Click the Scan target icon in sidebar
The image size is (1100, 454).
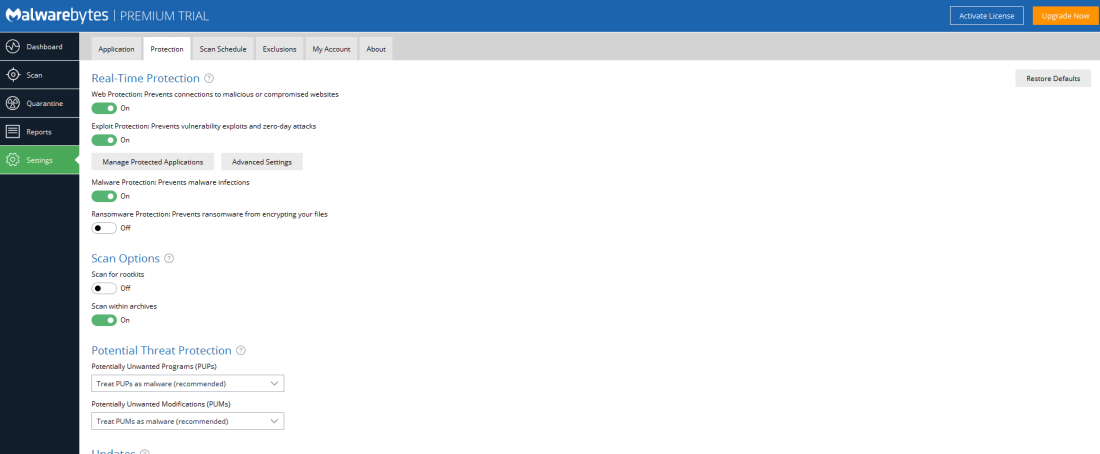[x=13, y=75]
